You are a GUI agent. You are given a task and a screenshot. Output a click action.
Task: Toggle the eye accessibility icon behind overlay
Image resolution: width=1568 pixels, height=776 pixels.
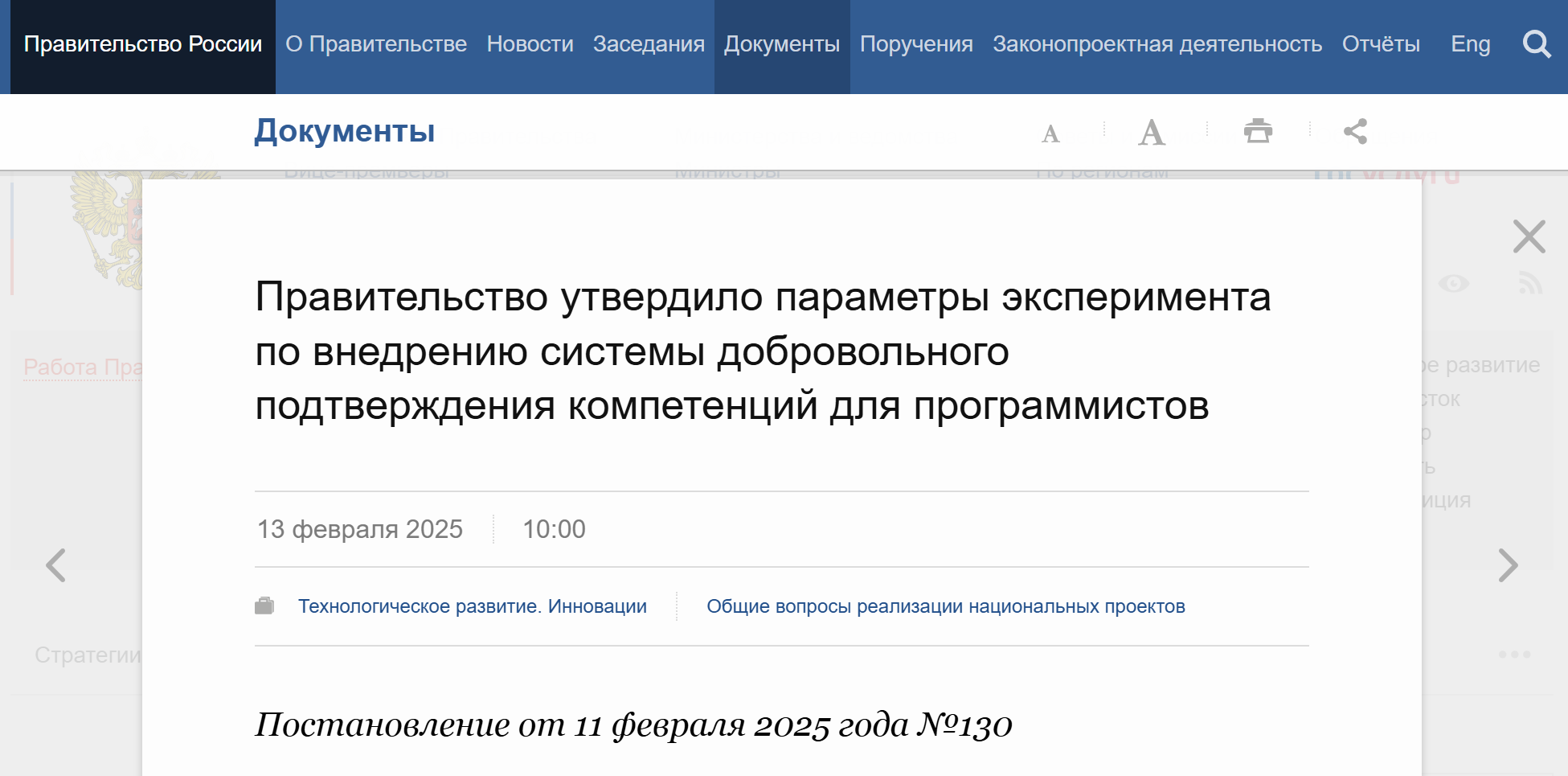pos(1453,284)
